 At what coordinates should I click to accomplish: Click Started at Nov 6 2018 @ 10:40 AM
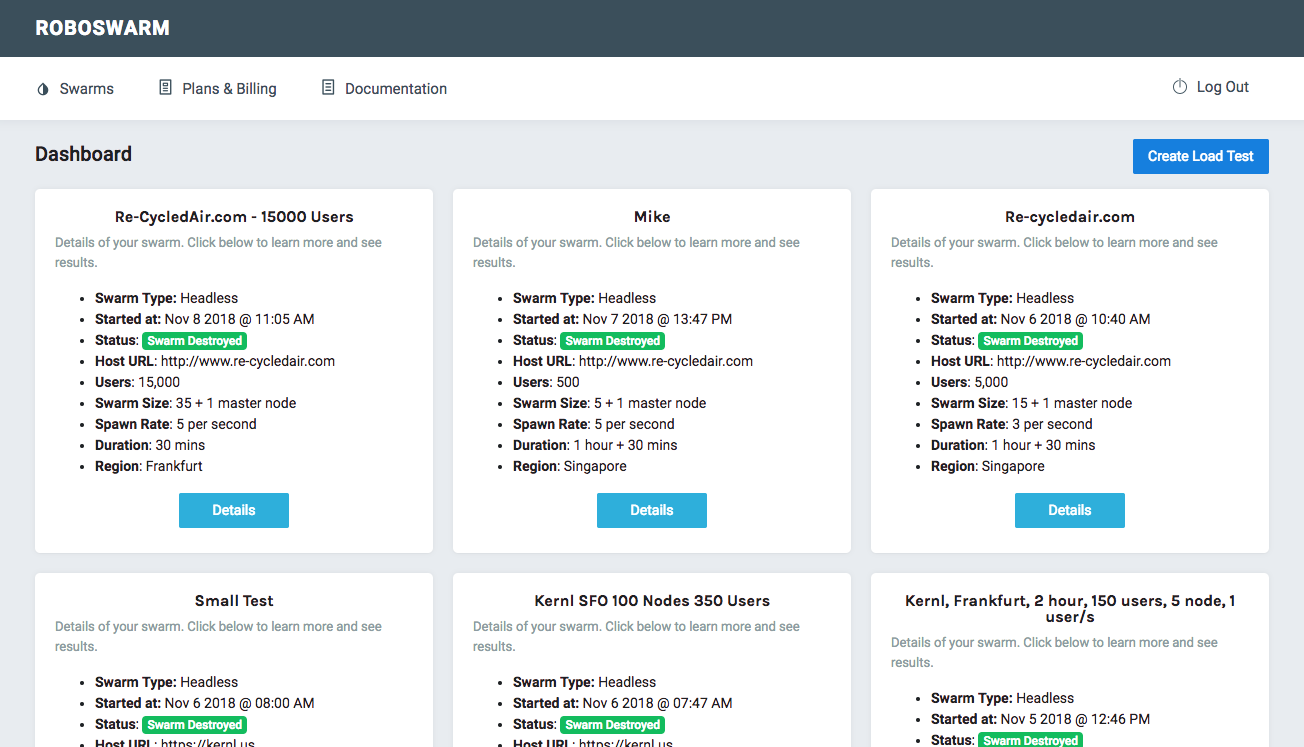click(x=1041, y=319)
